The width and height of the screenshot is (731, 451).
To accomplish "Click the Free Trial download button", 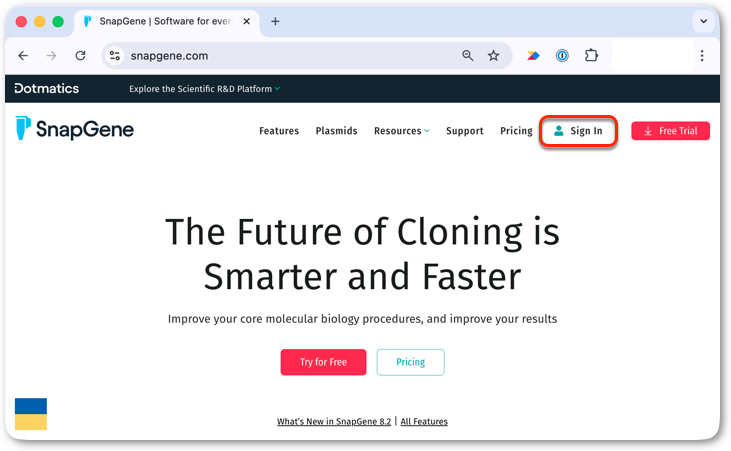I will (670, 131).
